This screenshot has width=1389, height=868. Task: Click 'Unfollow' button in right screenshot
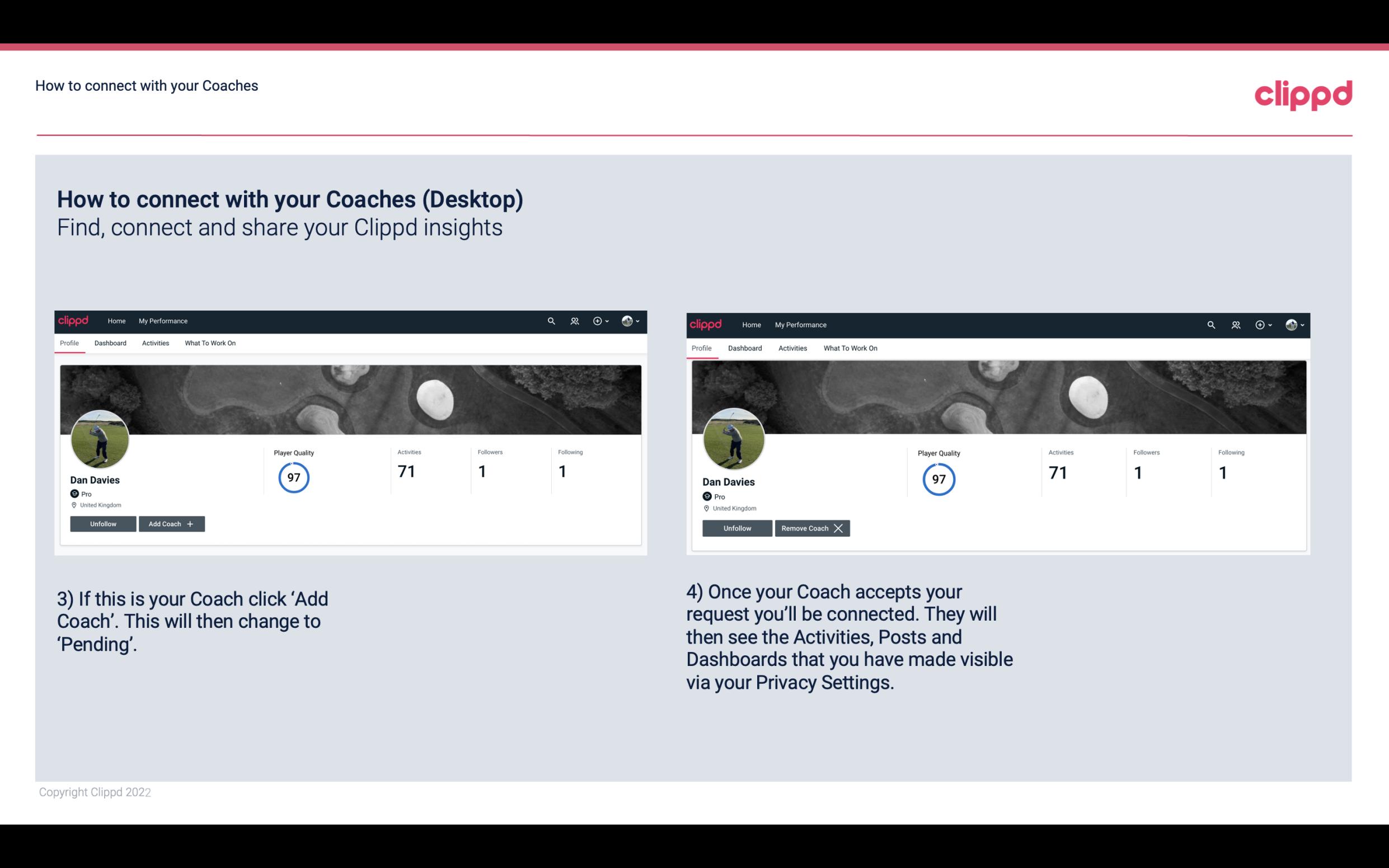click(737, 528)
